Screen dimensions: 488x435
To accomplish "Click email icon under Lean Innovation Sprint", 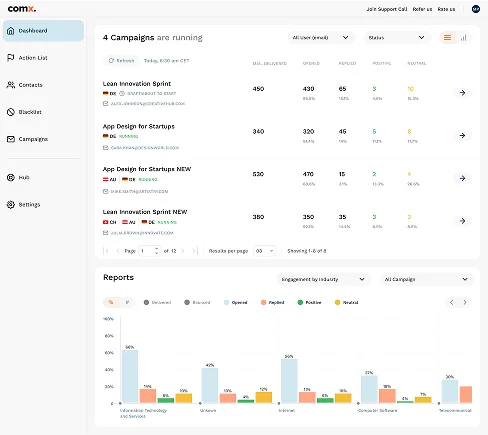I will (106, 104).
